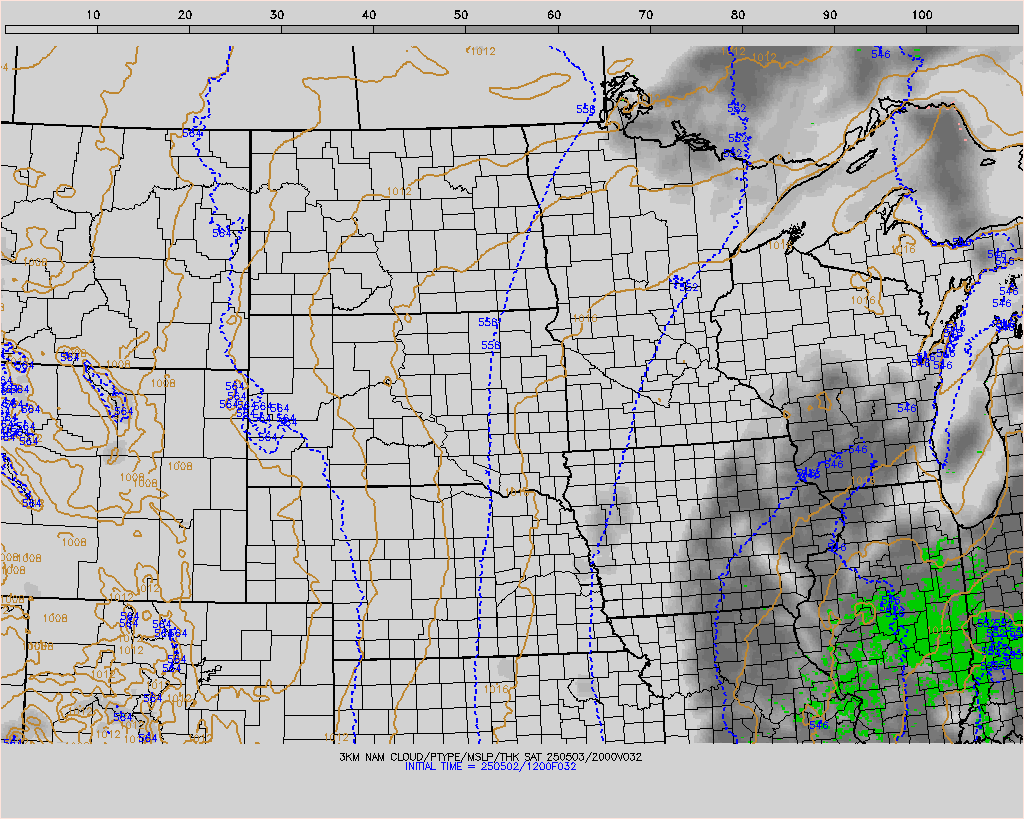Image resolution: width=1024 pixels, height=819 pixels.
Task: Pick the scale swatch between 40 and 50
Action: coord(419,29)
